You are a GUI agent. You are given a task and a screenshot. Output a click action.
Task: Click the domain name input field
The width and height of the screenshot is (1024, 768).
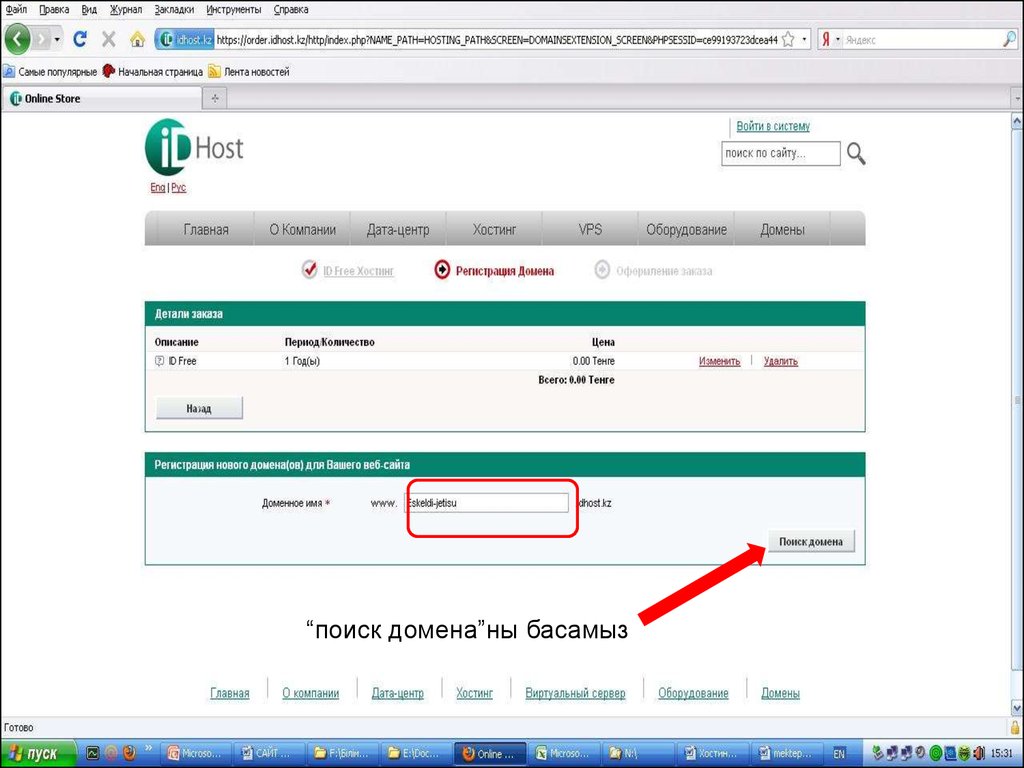point(488,503)
